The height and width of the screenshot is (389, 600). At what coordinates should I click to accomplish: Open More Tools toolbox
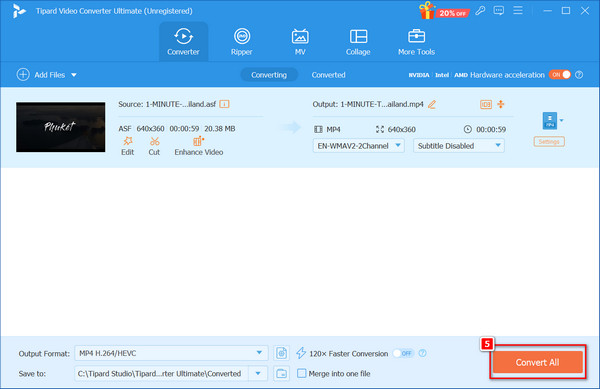coord(416,42)
